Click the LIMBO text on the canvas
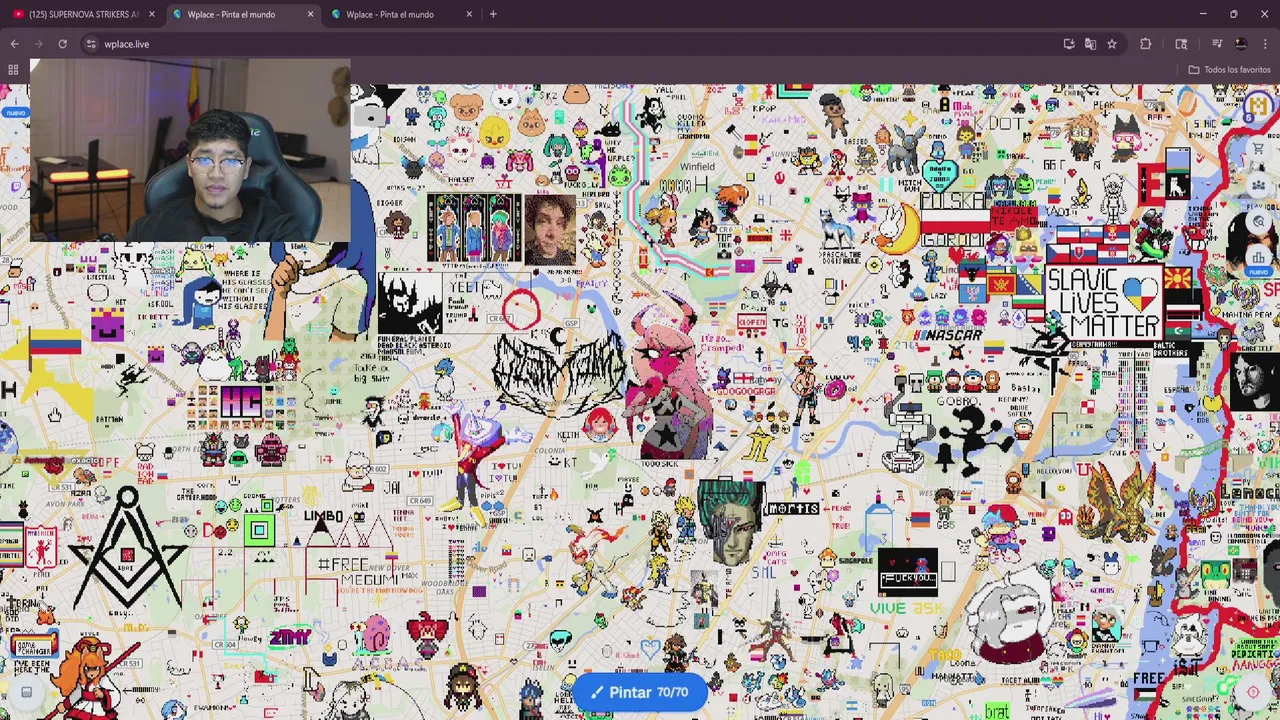Image resolution: width=1280 pixels, height=720 pixels. (x=324, y=516)
